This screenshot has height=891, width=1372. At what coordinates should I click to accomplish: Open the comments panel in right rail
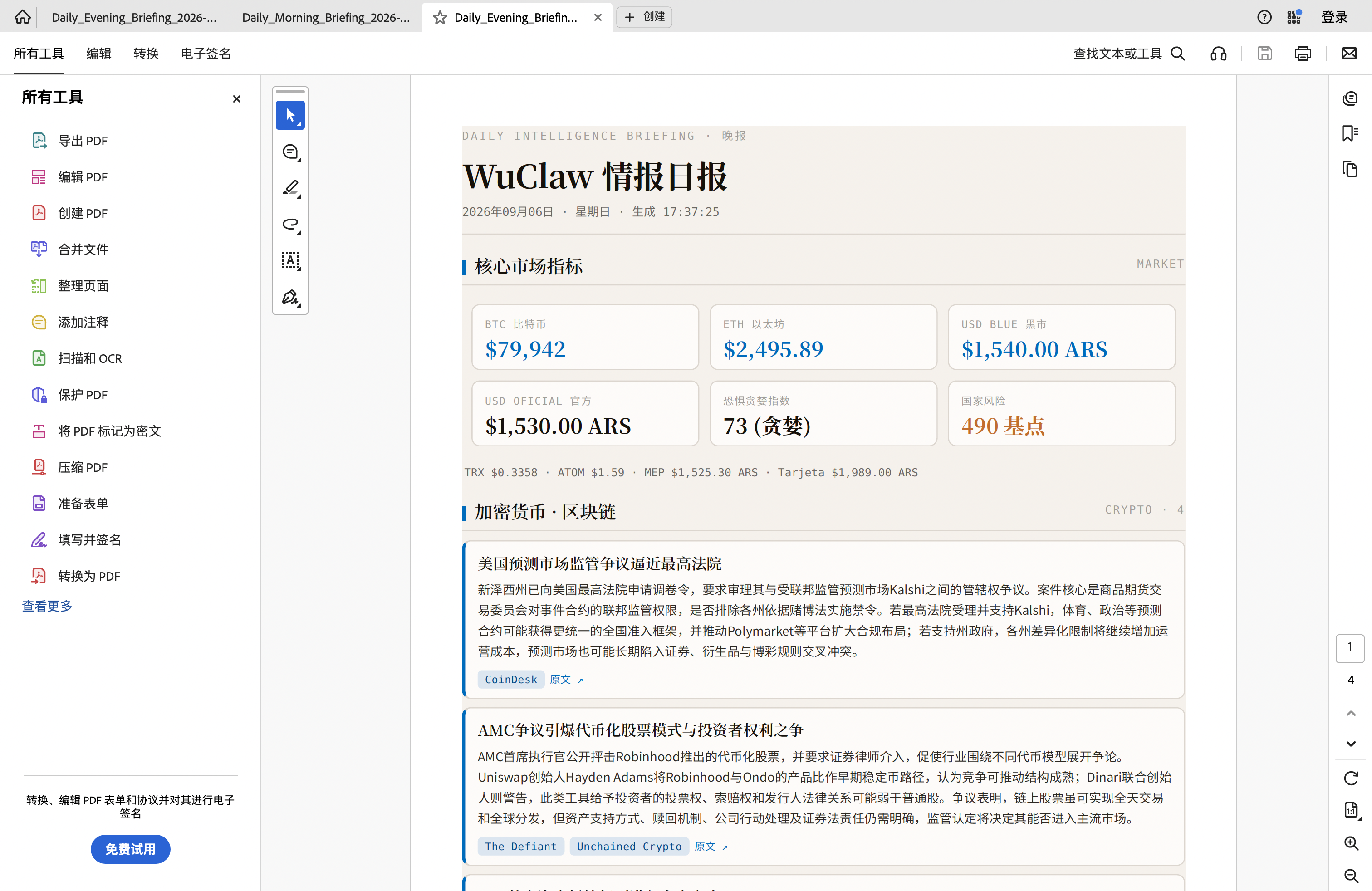point(1350,98)
